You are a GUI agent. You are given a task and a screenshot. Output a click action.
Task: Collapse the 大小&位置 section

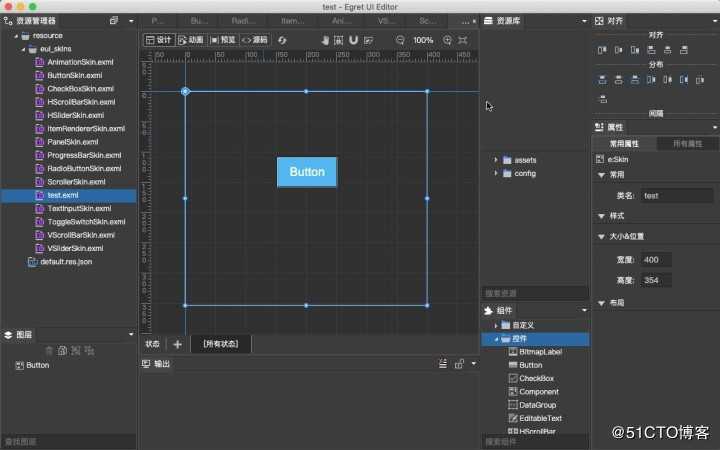(602, 236)
